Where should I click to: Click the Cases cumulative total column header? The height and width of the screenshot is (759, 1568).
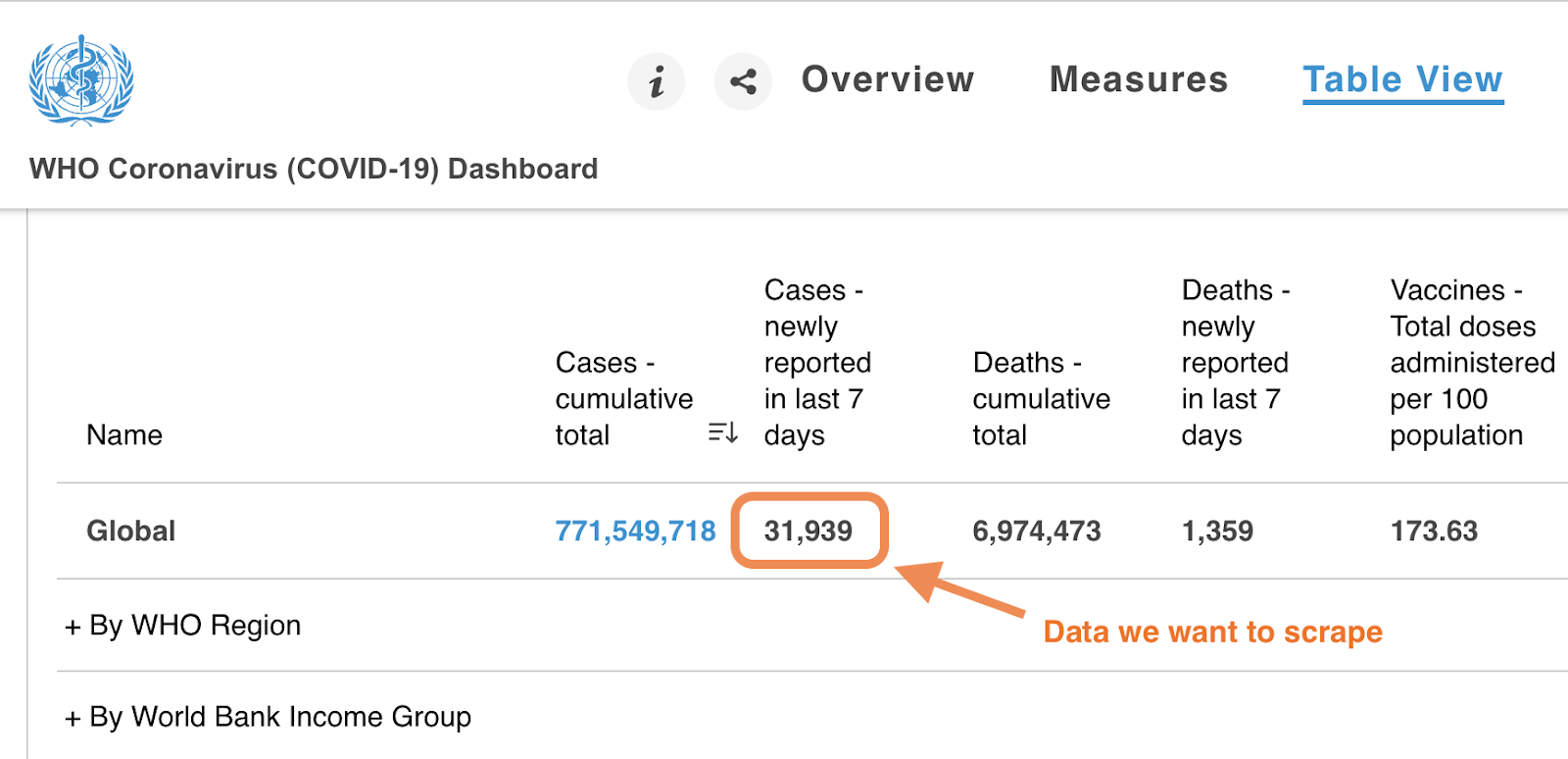pos(623,399)
